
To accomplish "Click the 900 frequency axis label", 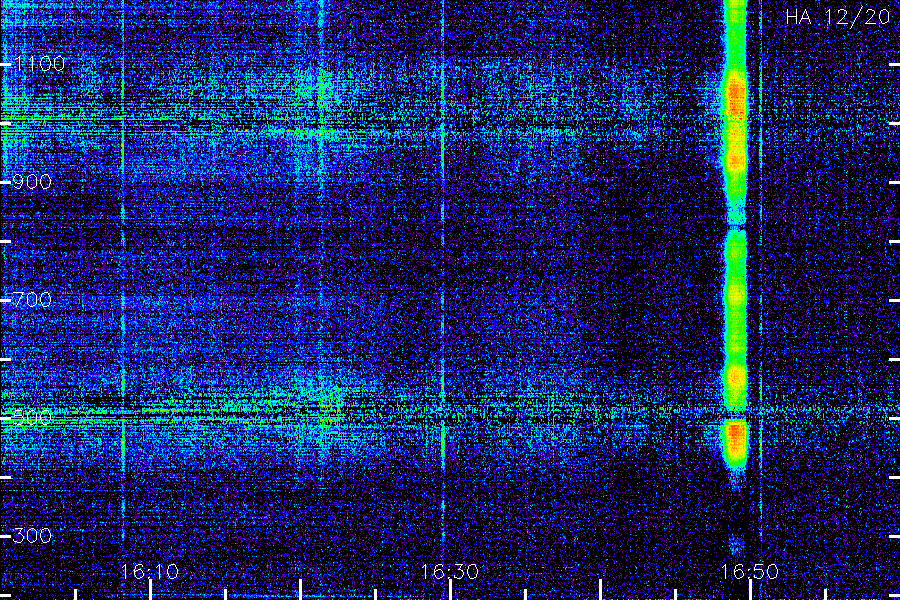I will 32,182.
